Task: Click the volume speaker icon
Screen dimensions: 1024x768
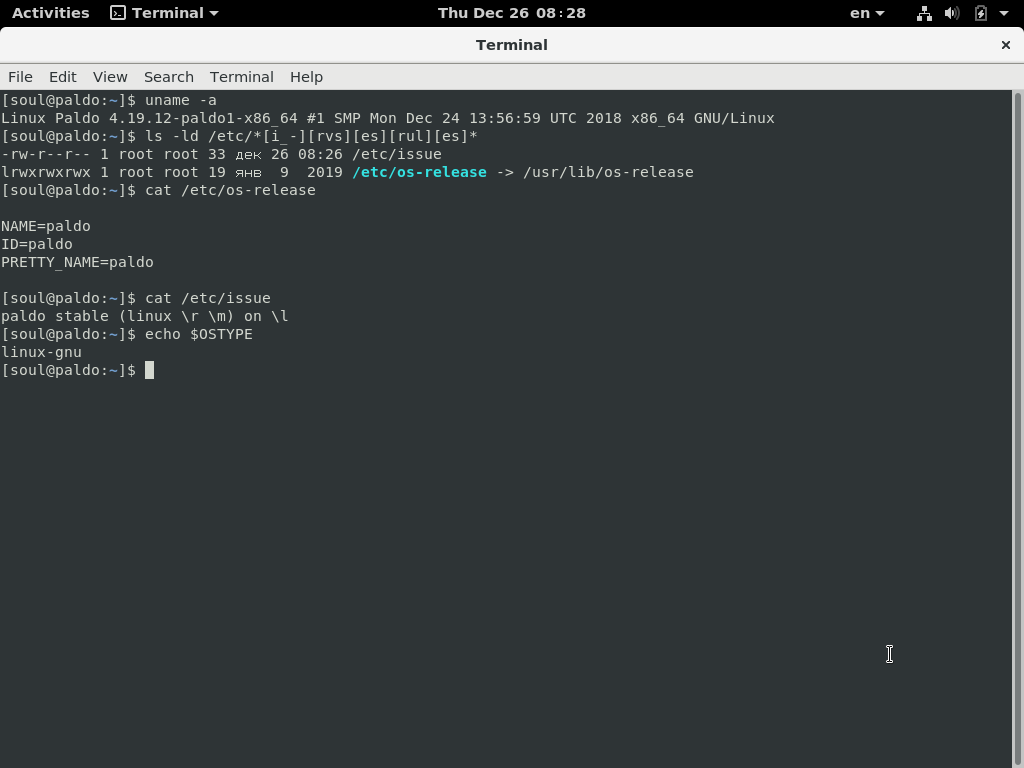Action: [952, 13]
